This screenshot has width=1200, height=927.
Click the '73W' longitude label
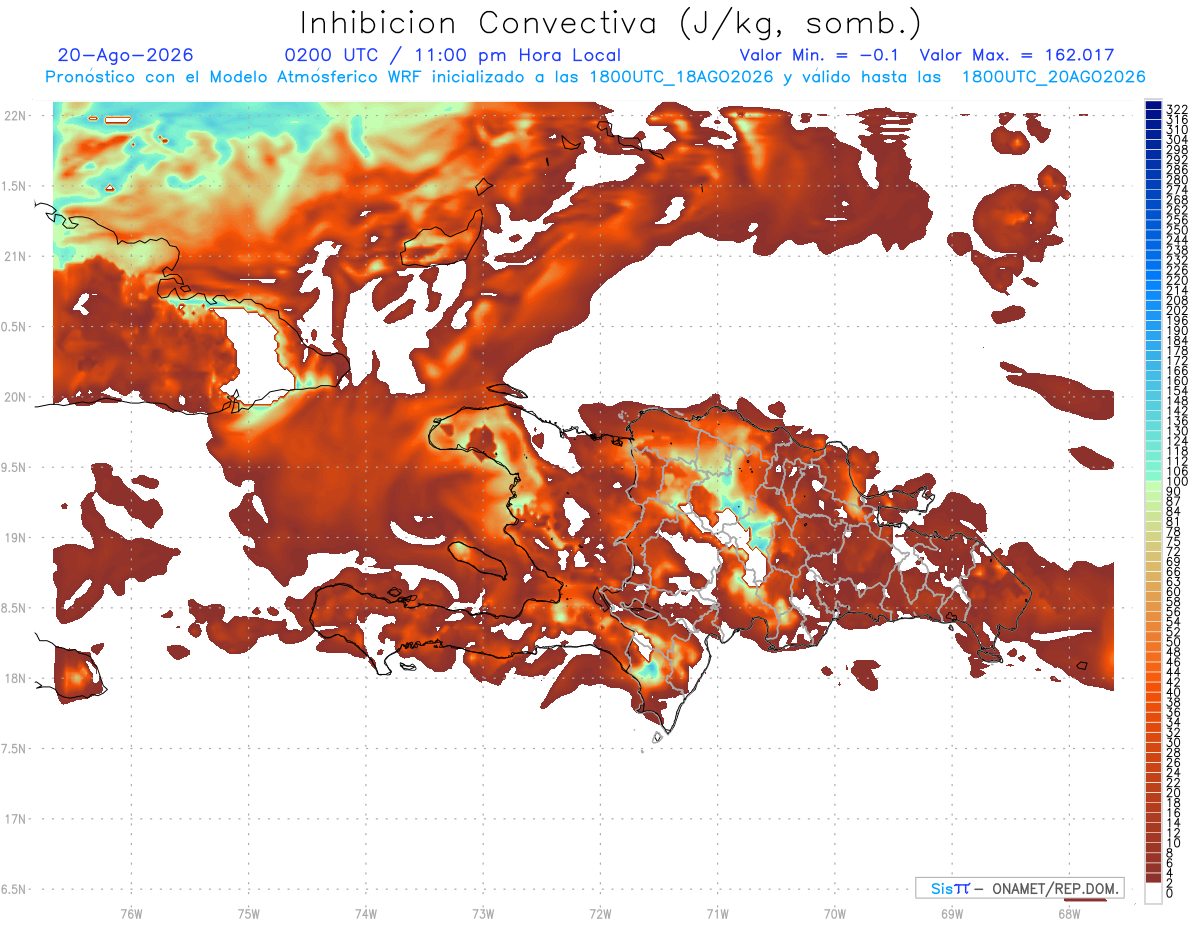click(x=483, y=913)
